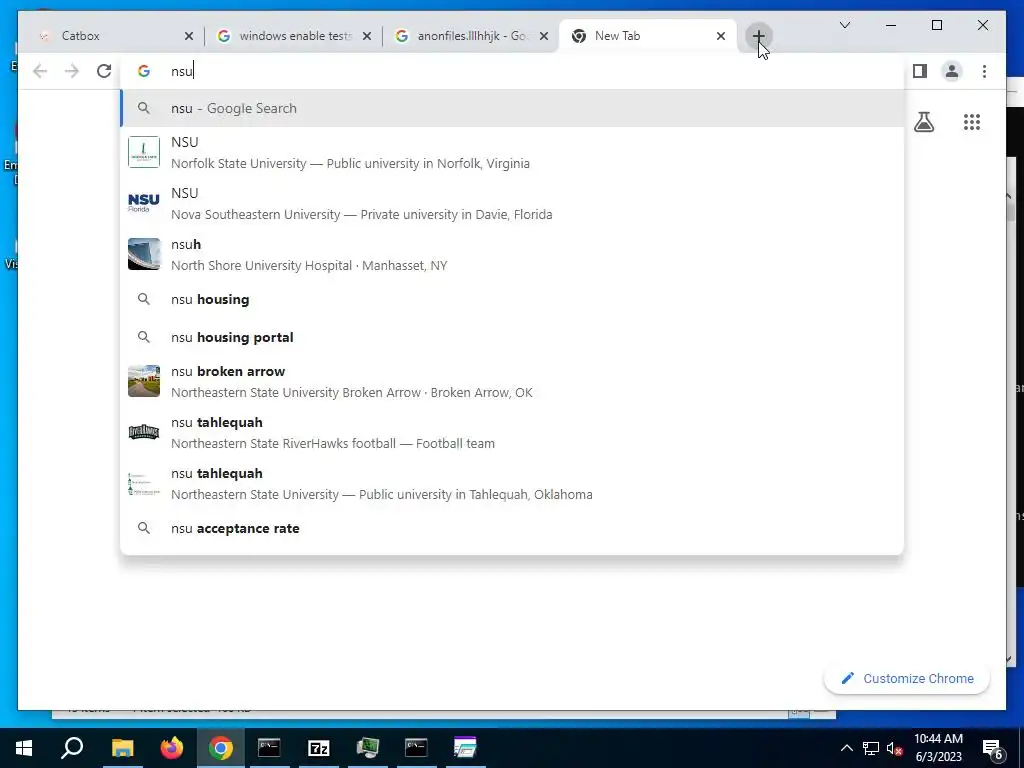This screenshot has width=1024, height=768.
Task: Choose nsu housing suggestion
Action: (513, 299)
